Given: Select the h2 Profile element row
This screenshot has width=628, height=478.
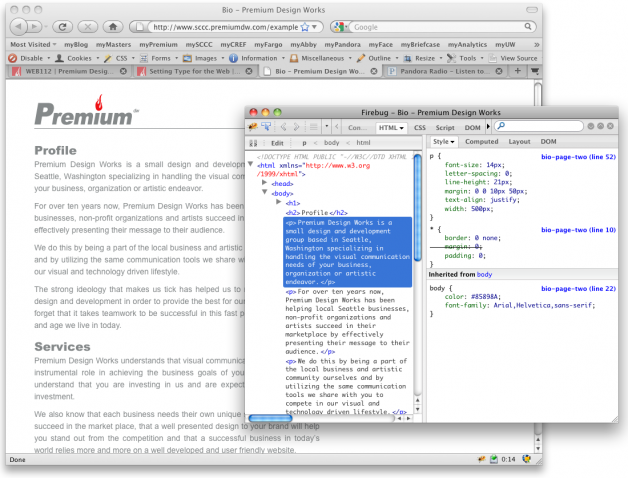Looking at the screenshot, I should 316,213.
